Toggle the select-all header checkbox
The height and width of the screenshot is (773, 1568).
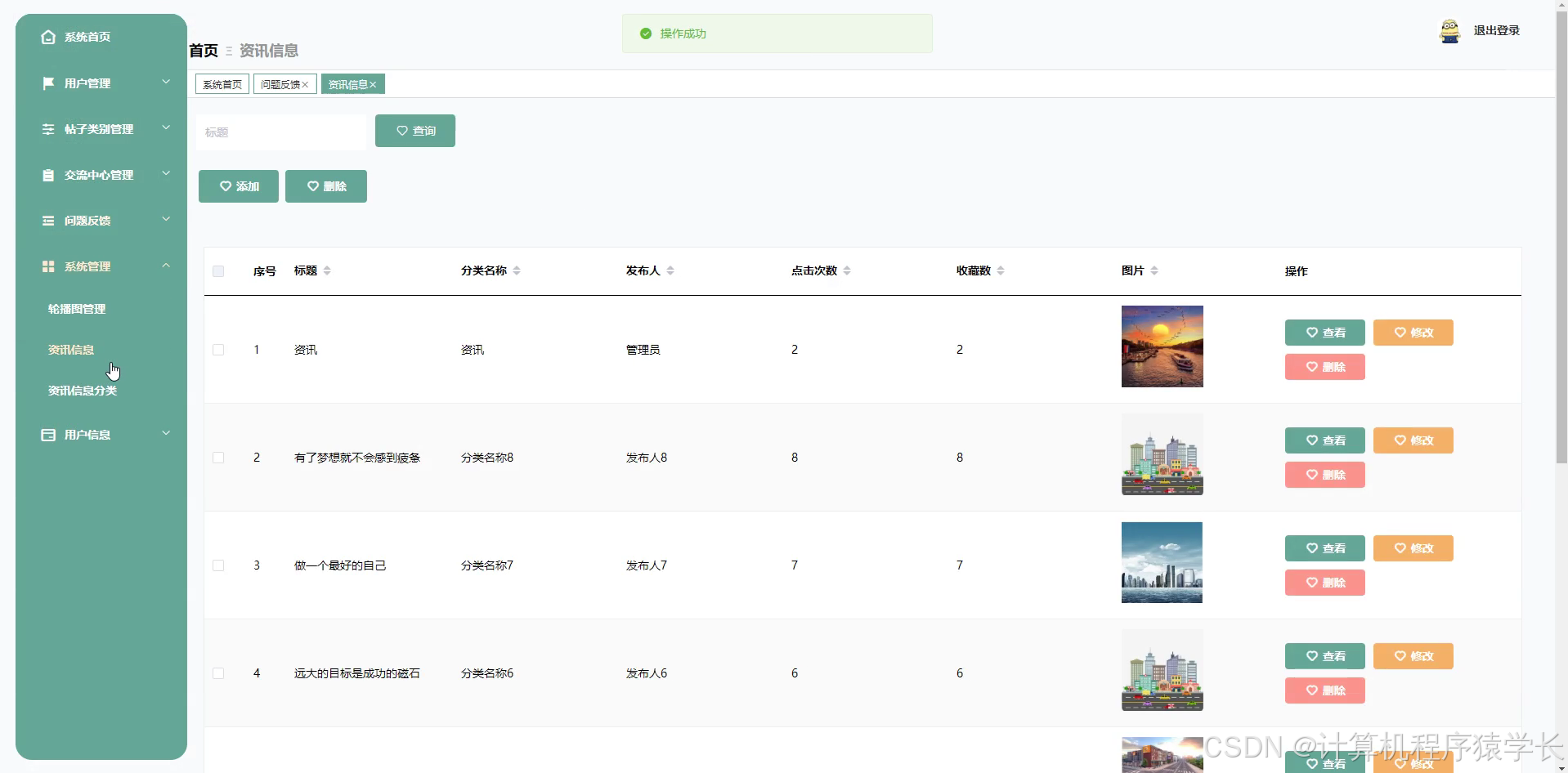click(218, 271)
